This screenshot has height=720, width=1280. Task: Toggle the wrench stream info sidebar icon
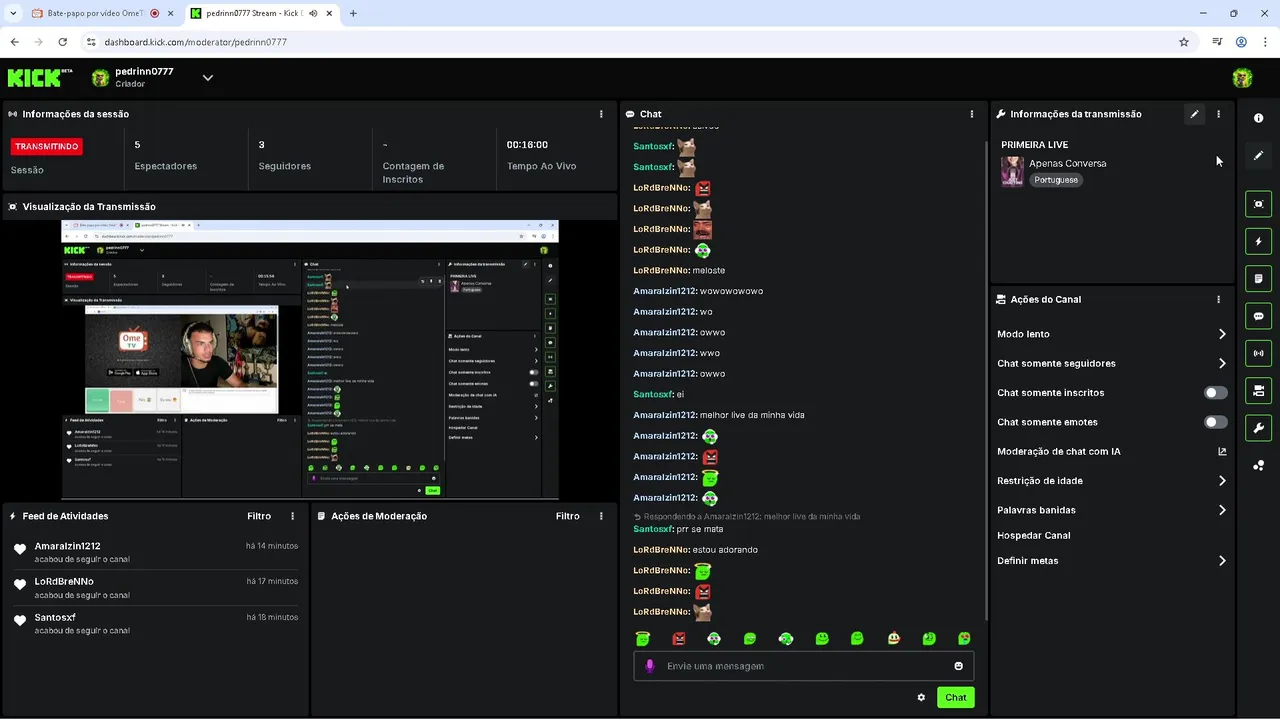point(1258,428)
